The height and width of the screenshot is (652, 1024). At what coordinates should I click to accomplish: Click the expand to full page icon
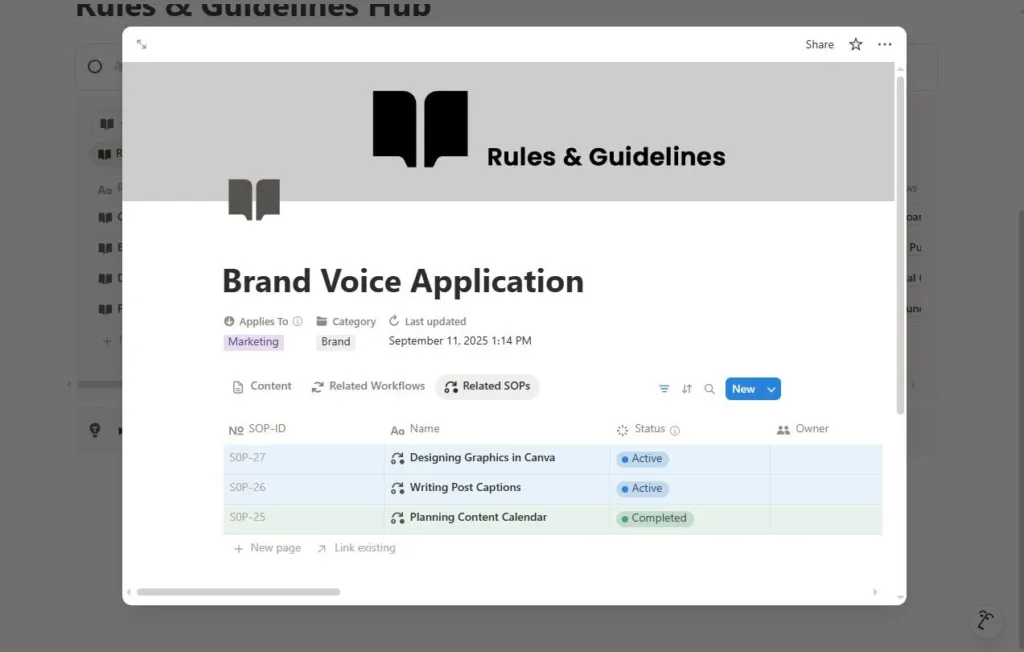tap(142, 45)
